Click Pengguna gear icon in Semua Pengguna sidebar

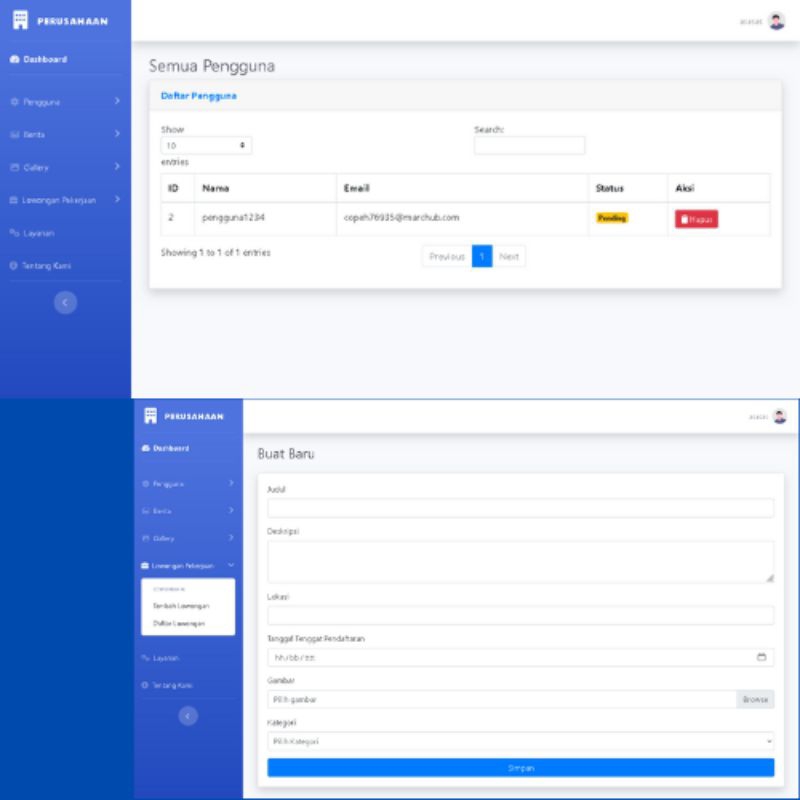(14, 102)
